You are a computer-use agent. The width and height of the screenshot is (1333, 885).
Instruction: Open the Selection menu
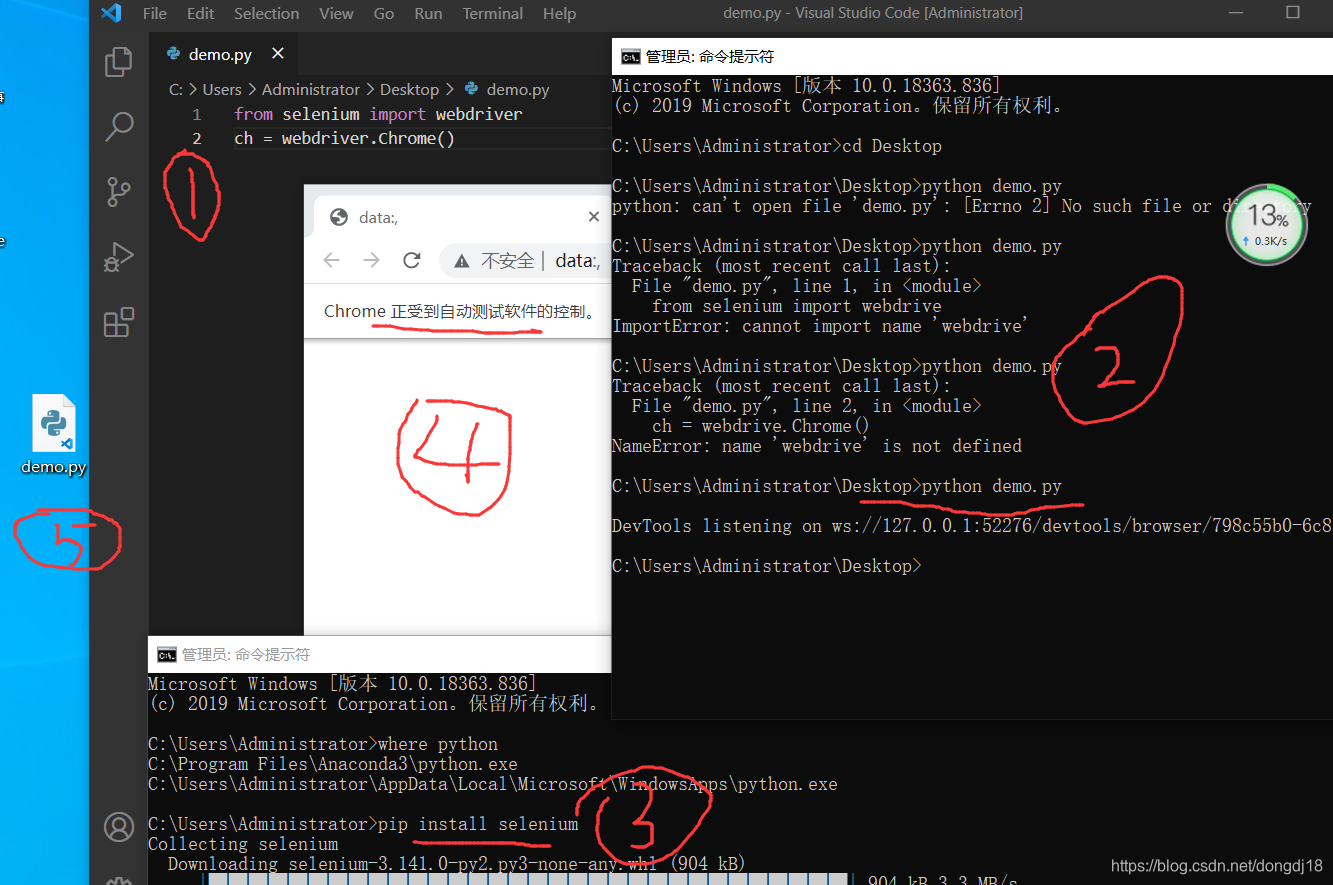click(x=266, y=13)
